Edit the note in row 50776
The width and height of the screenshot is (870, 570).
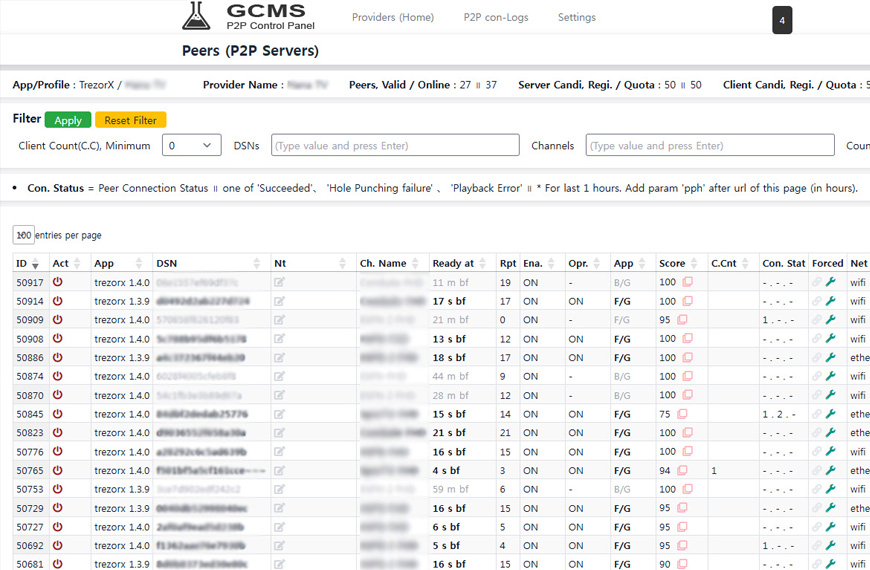tap(279, 452)
